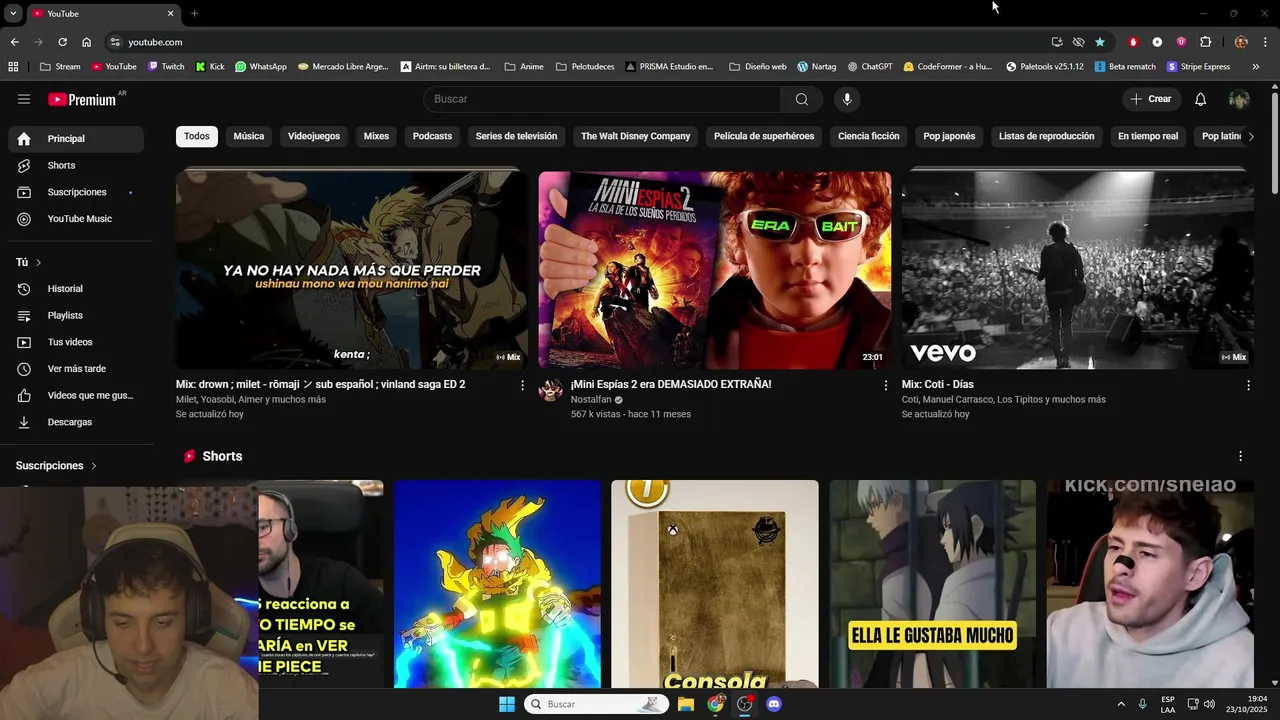Click the Nostalfan channel name
1280x720 pixels.
591,400
